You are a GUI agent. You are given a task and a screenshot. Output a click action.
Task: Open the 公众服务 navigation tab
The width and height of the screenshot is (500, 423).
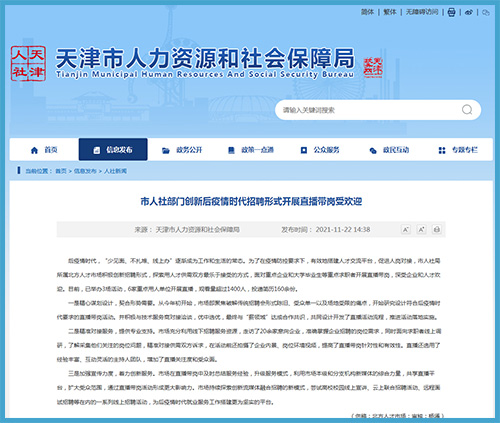[320, 150]
